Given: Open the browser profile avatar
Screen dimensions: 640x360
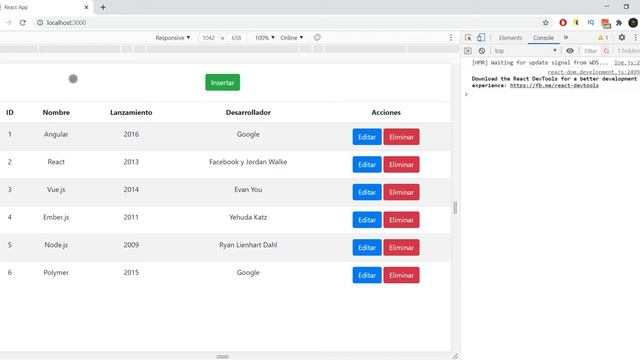Looking at the screenshot, I should click(633, 23).
